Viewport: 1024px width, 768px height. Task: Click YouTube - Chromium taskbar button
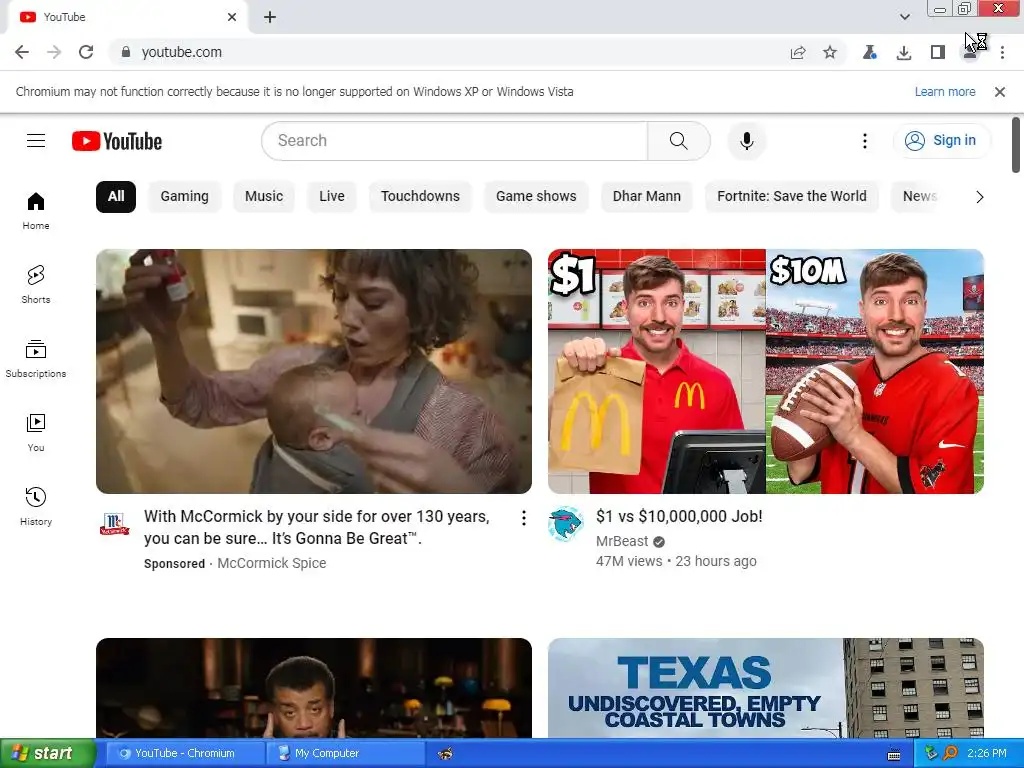185,753
